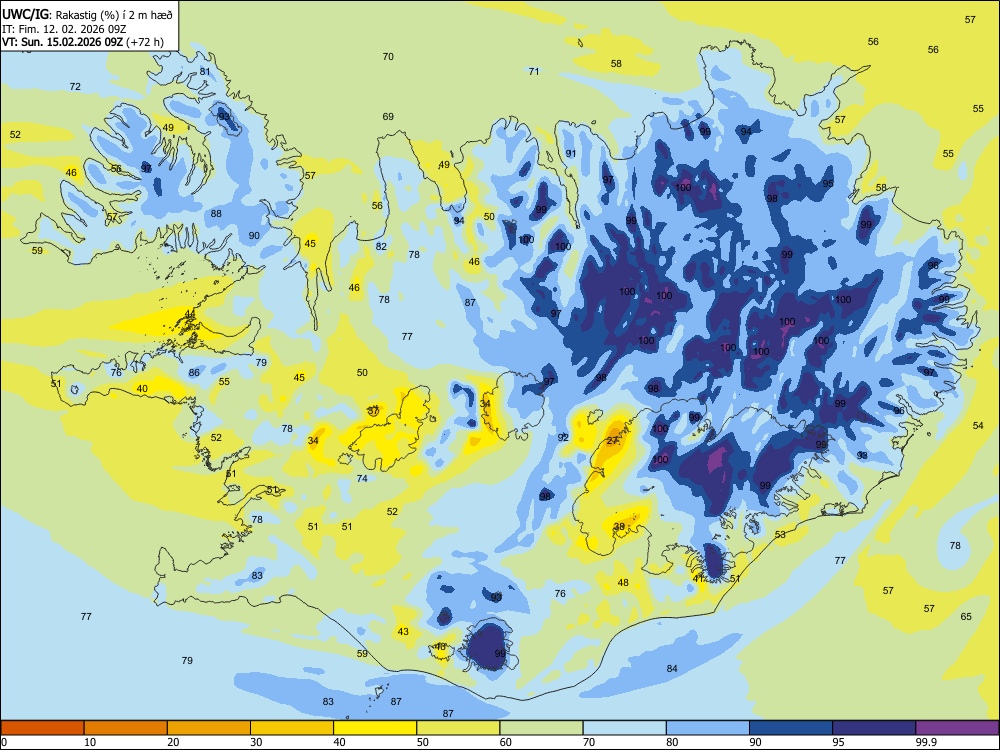Click the map humidity value '43'

coord(403,632)
